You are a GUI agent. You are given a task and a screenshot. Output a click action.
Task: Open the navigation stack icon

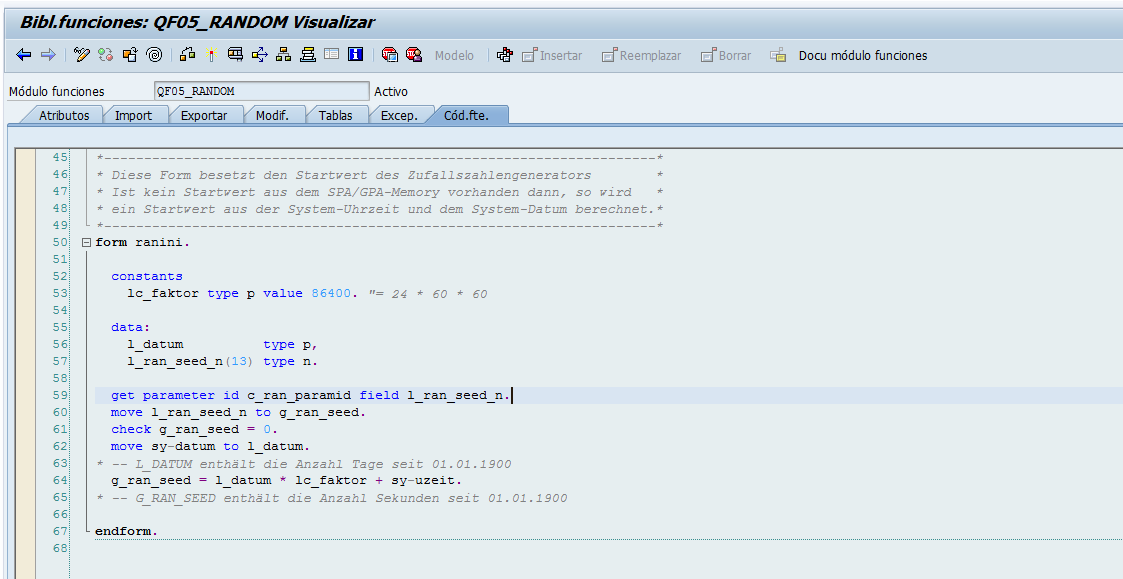(308, 55)
